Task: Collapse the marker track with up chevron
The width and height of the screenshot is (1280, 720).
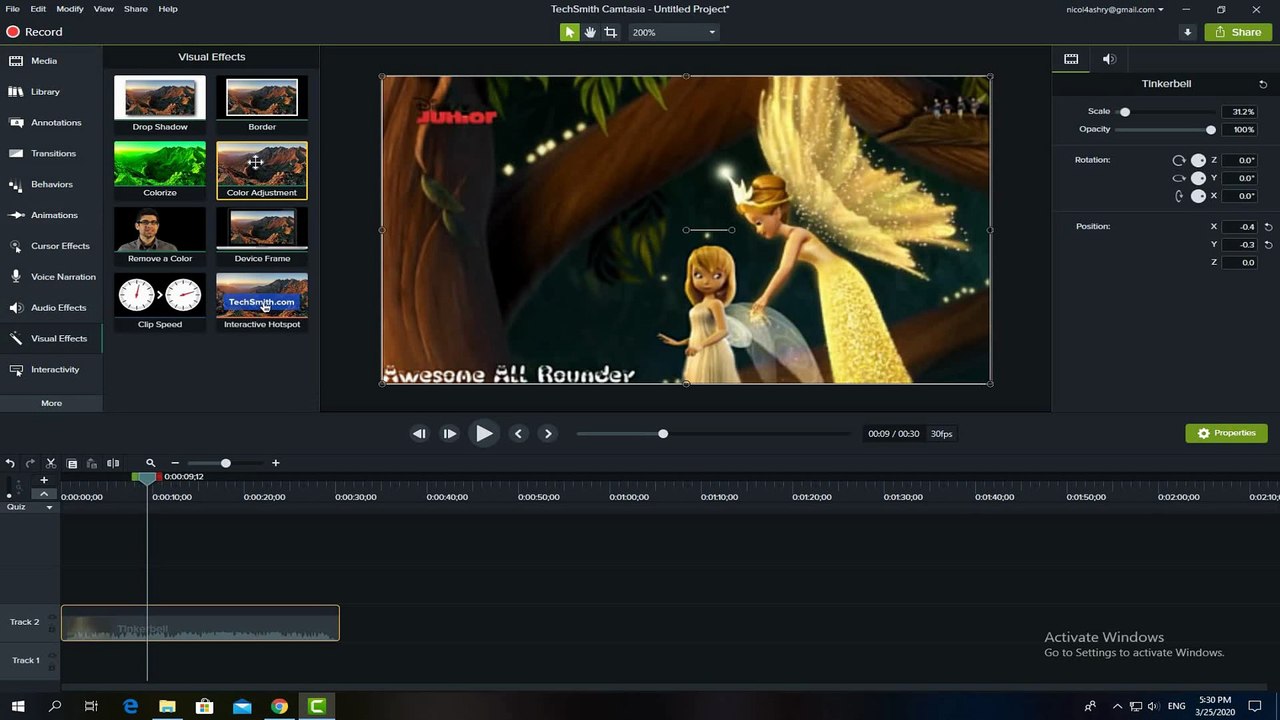Action: 44,494
